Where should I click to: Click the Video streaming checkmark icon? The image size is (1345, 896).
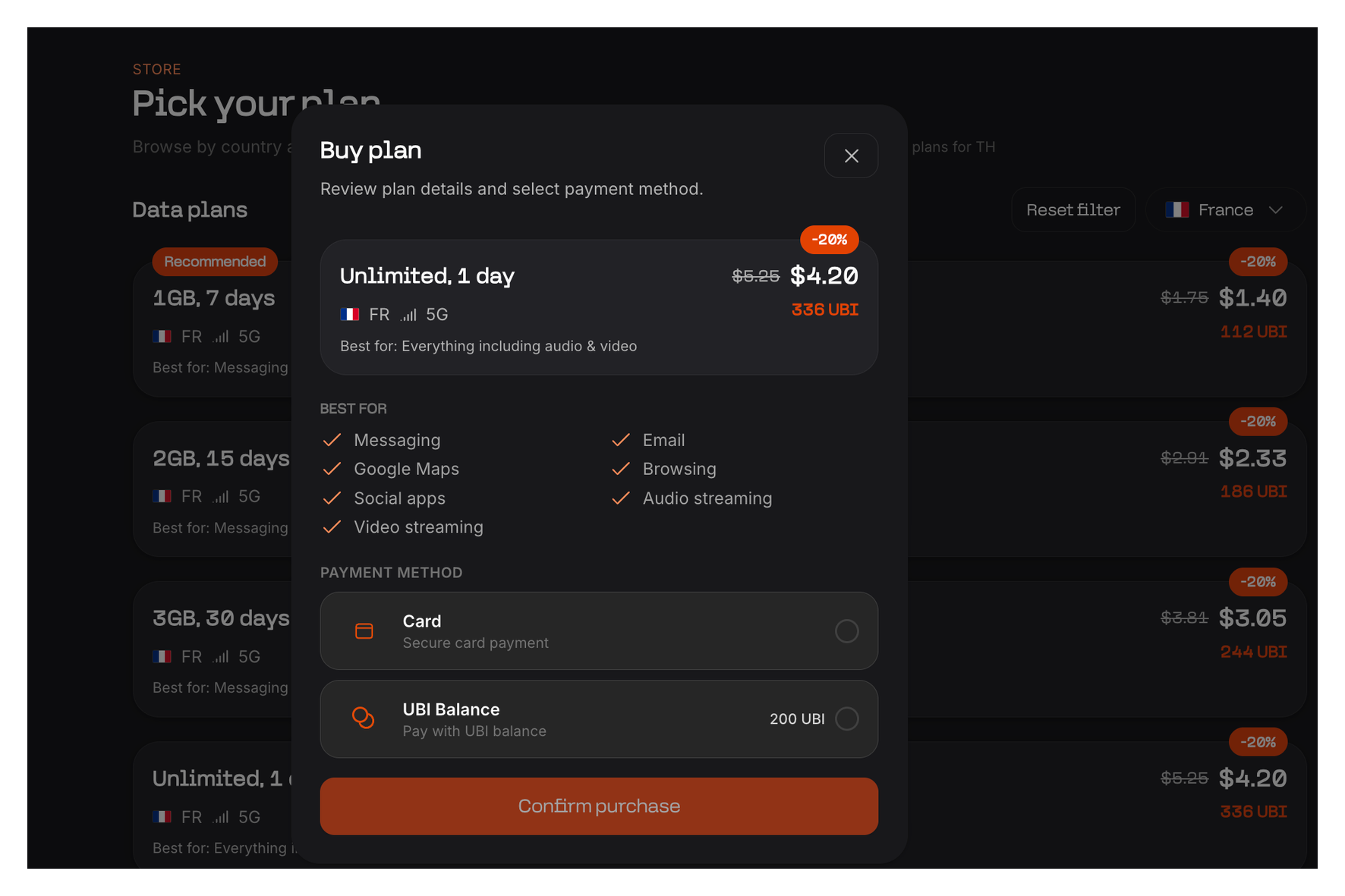pyautogui.click(x=332, y=527)
